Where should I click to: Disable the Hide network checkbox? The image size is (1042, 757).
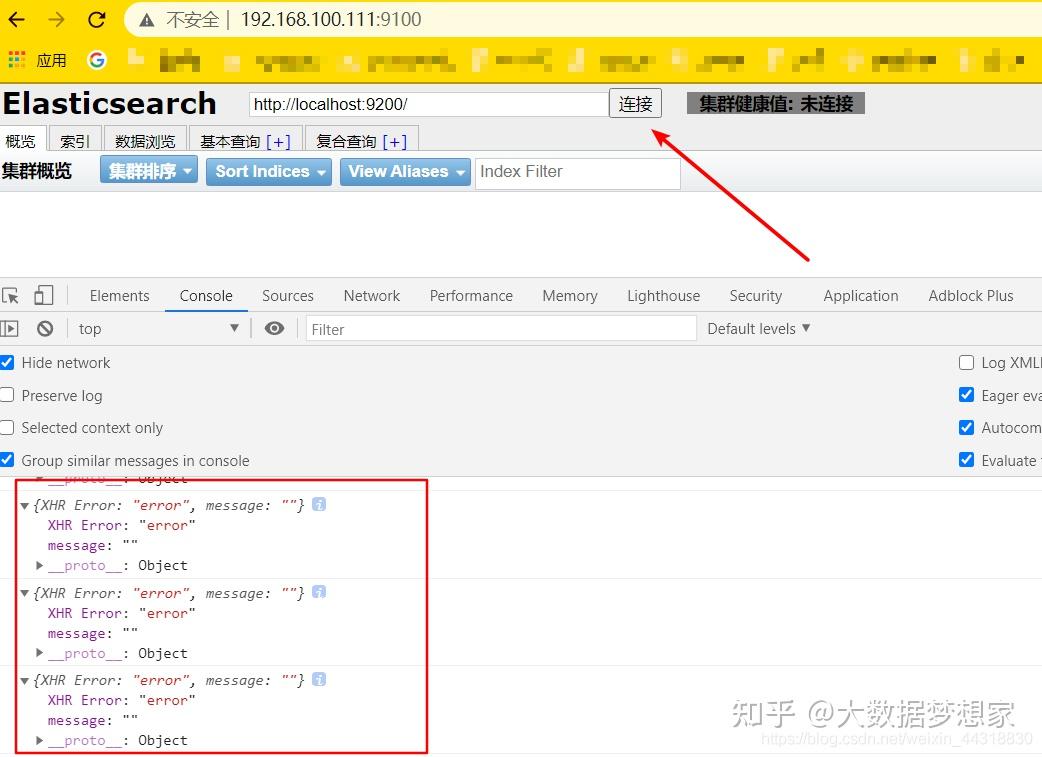(x=8, y=363)
